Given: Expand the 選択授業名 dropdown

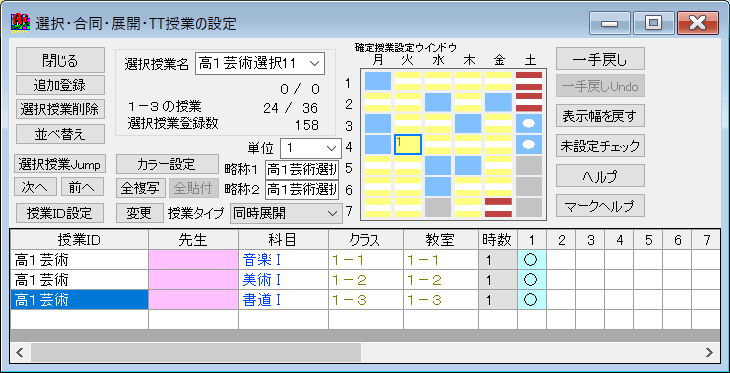Looking at the screenshot, I should point(315,63).
